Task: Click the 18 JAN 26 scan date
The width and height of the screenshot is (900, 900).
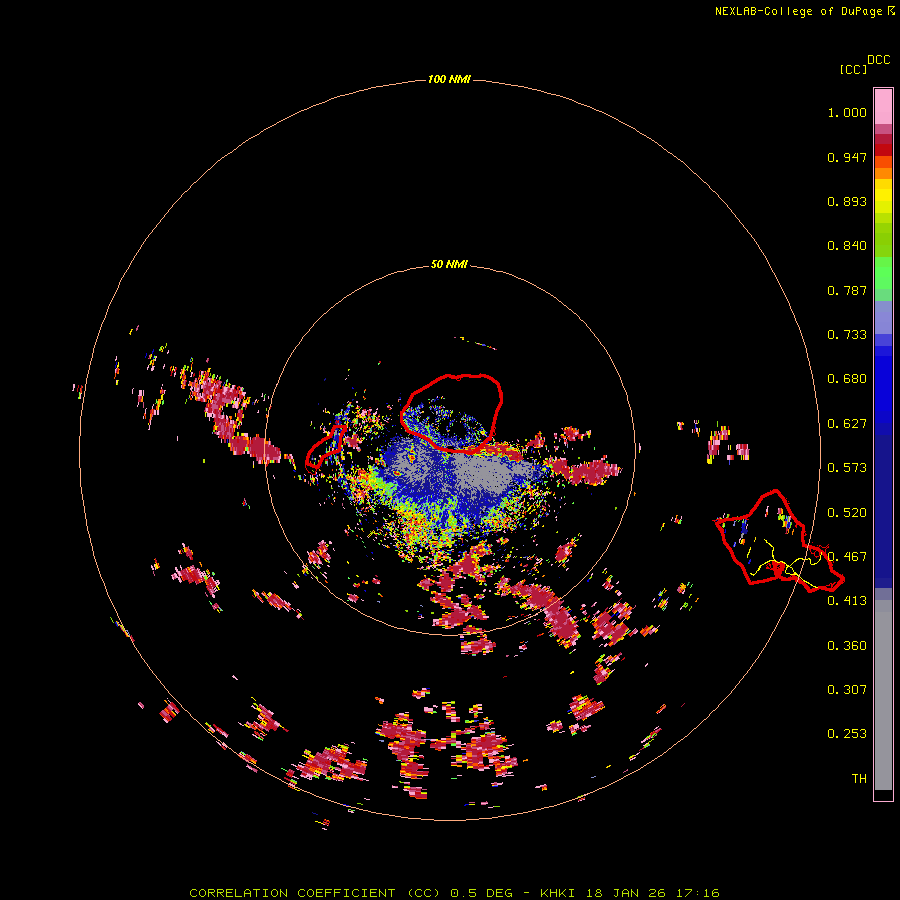Action: coord(628,893)
